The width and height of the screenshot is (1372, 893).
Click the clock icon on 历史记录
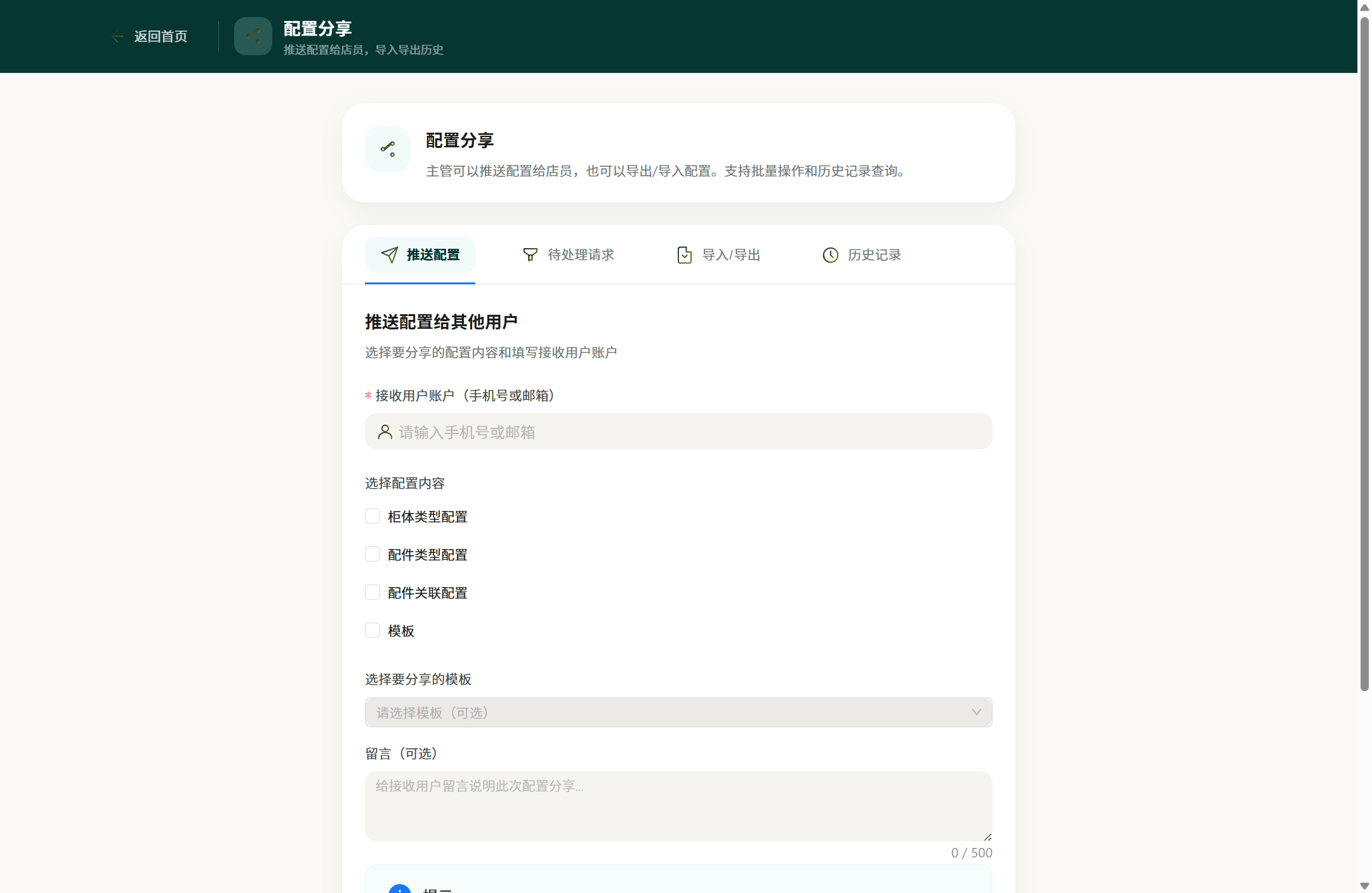(x=830, y=255)
